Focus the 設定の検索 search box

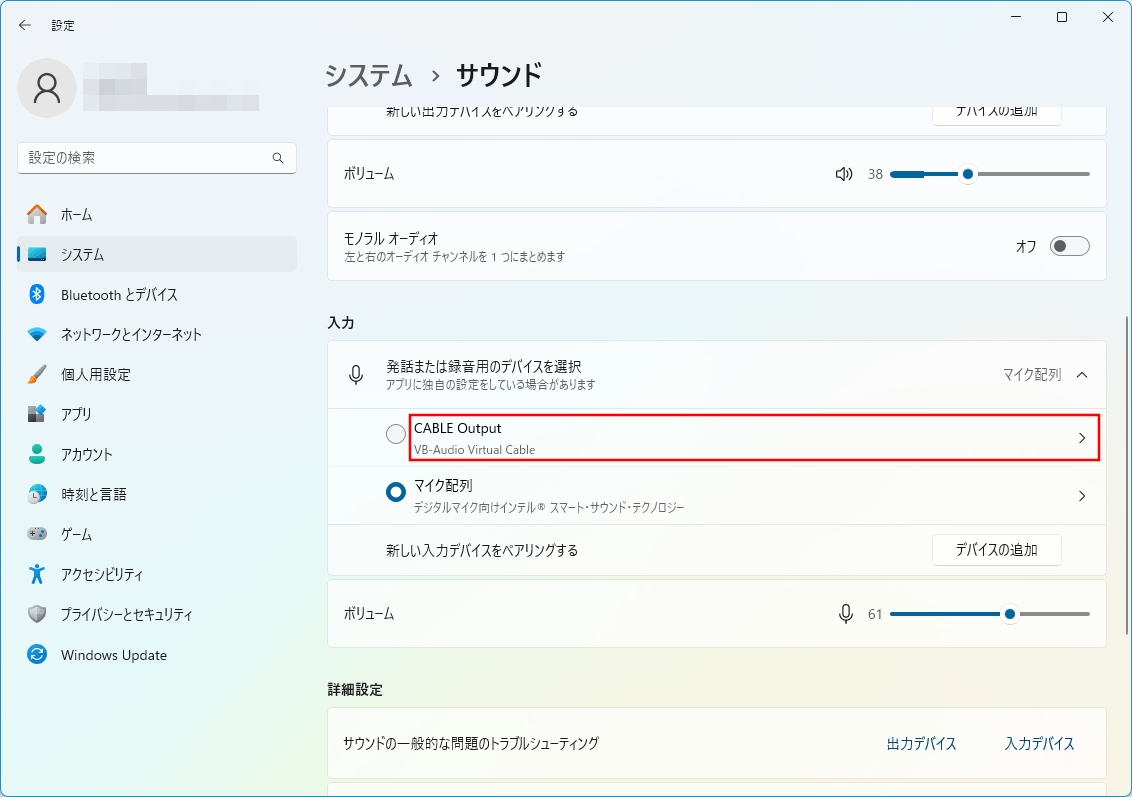click(x=157, y=158)
